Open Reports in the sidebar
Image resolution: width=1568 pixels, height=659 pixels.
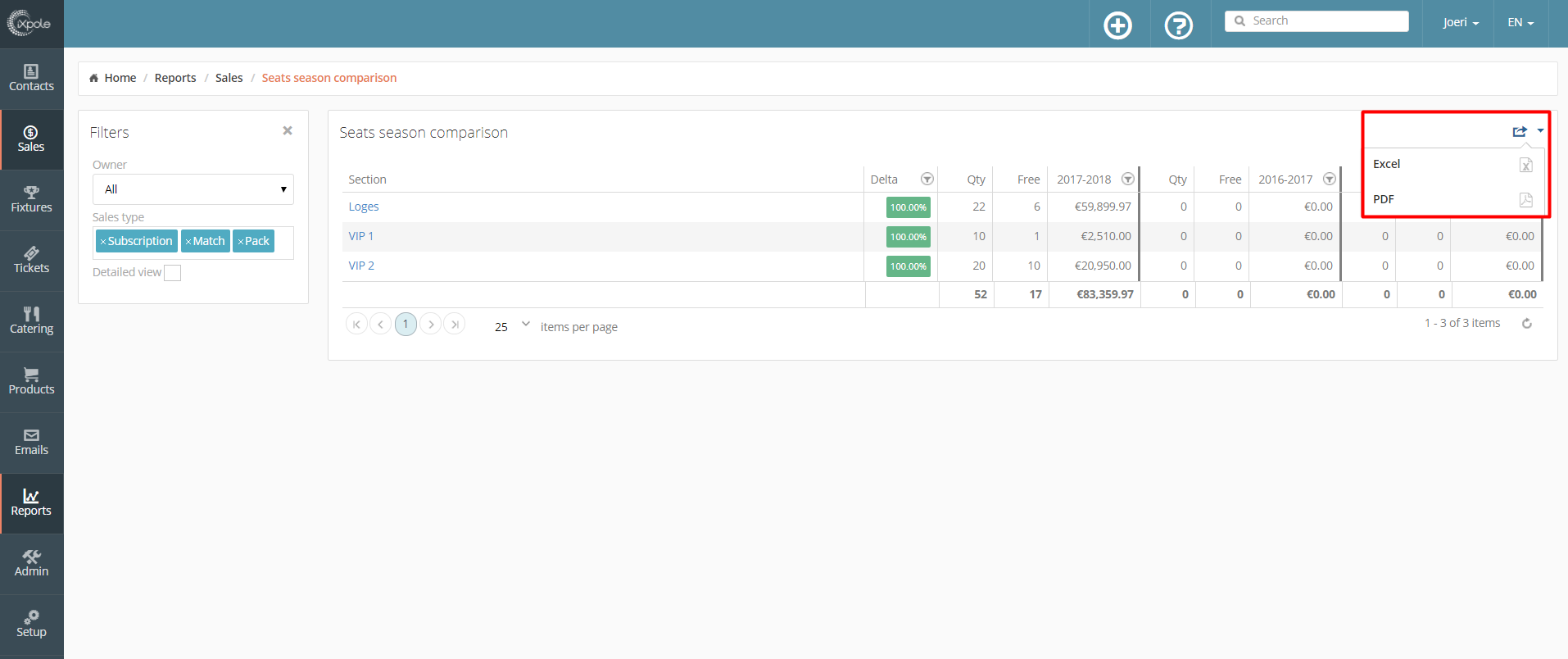click(31, 503)
